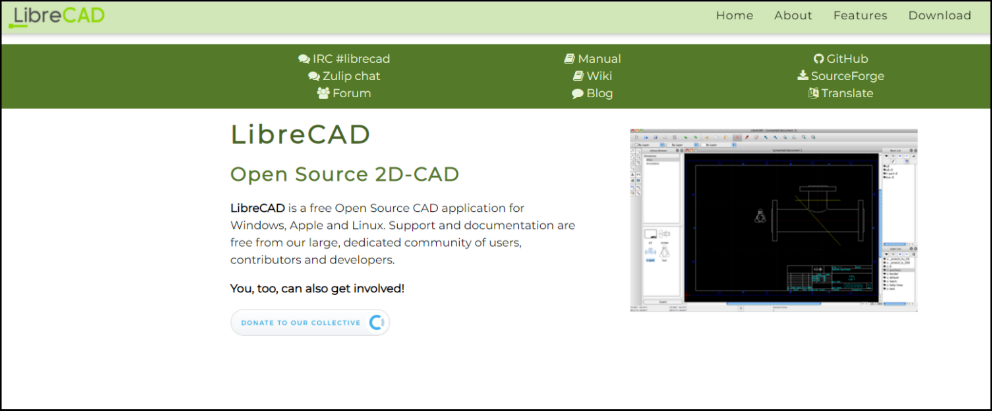992x411 pixels.
Task: Go to the Home page in navigation
Action: pyautogui.click(x=734, y=15)
